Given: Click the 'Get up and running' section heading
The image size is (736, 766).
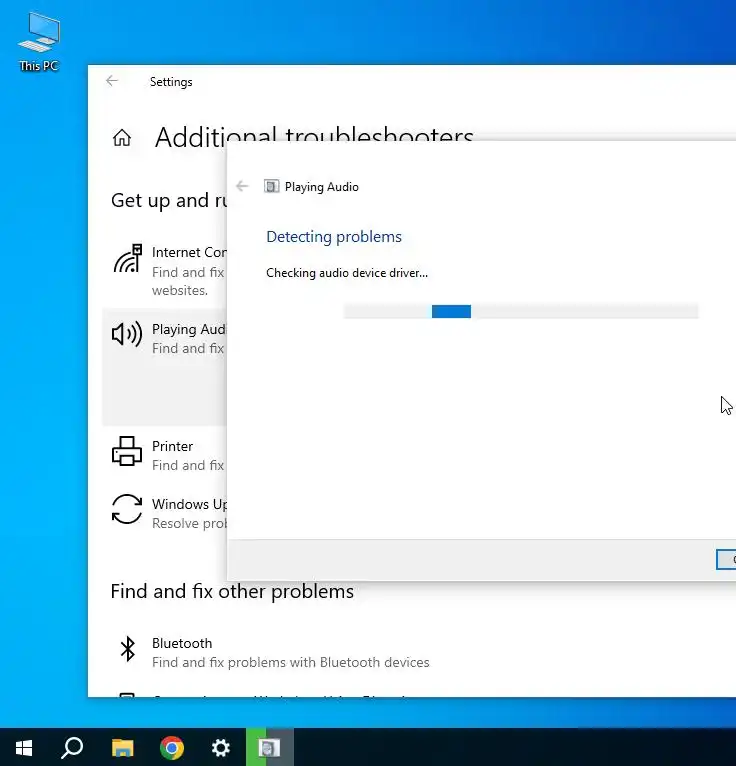Looking at the screenshot, I should coord(169,200).
